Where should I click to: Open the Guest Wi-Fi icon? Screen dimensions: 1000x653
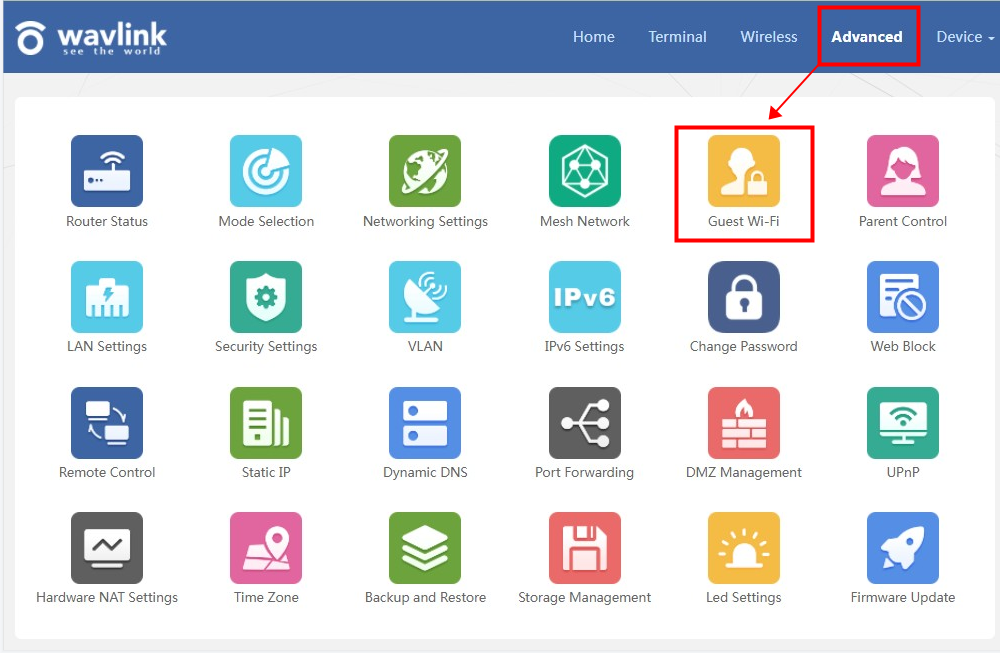744,171
